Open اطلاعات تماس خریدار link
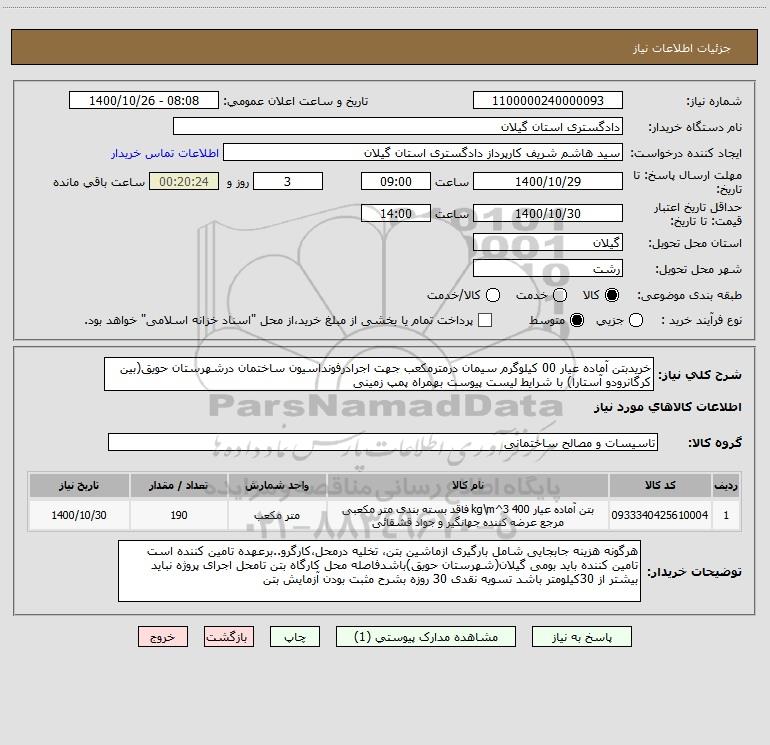The width and height of the screenshot is (770, 745). [165, 153]
